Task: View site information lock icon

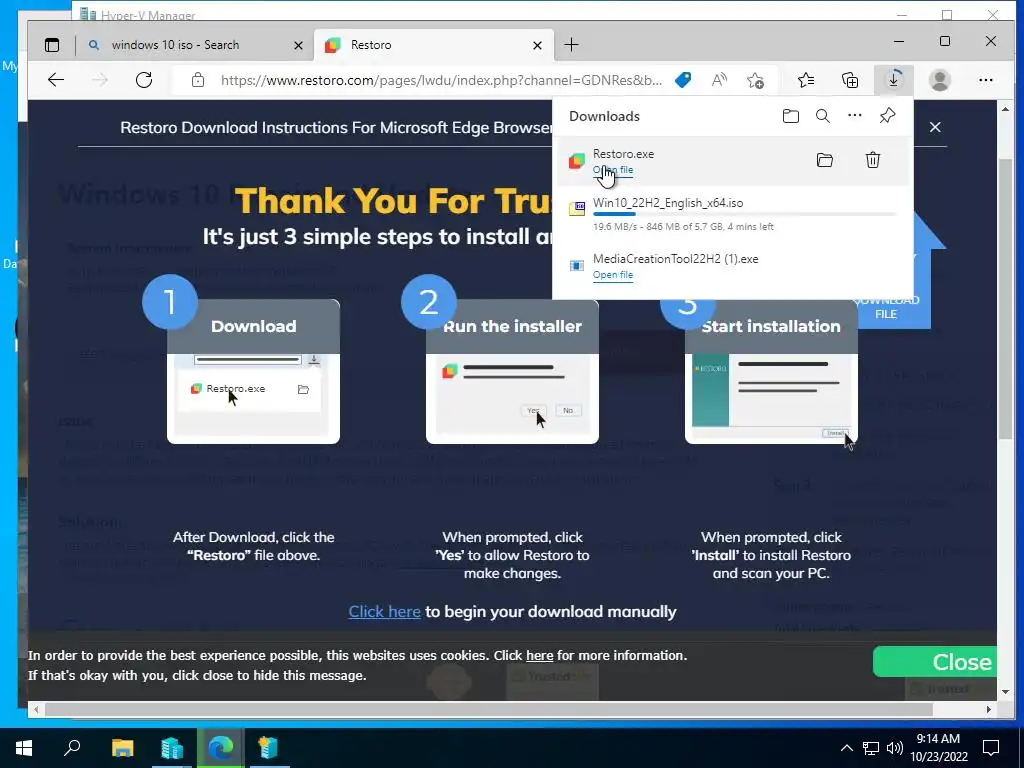Action: 198,80
